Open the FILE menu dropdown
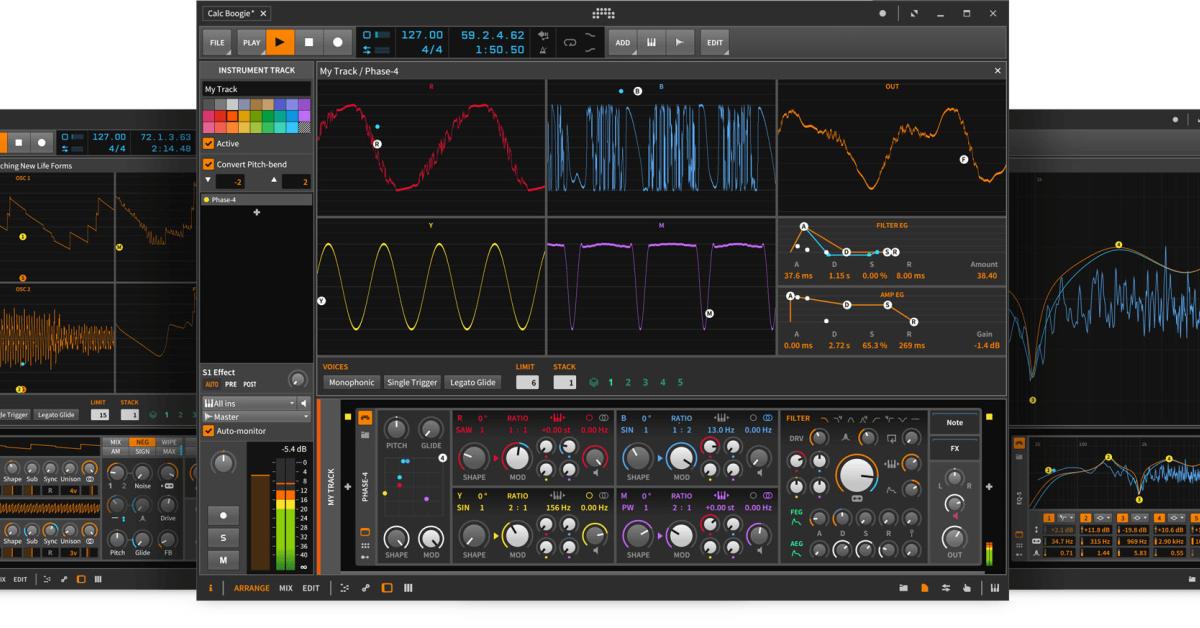 click(x=217, y=42)
